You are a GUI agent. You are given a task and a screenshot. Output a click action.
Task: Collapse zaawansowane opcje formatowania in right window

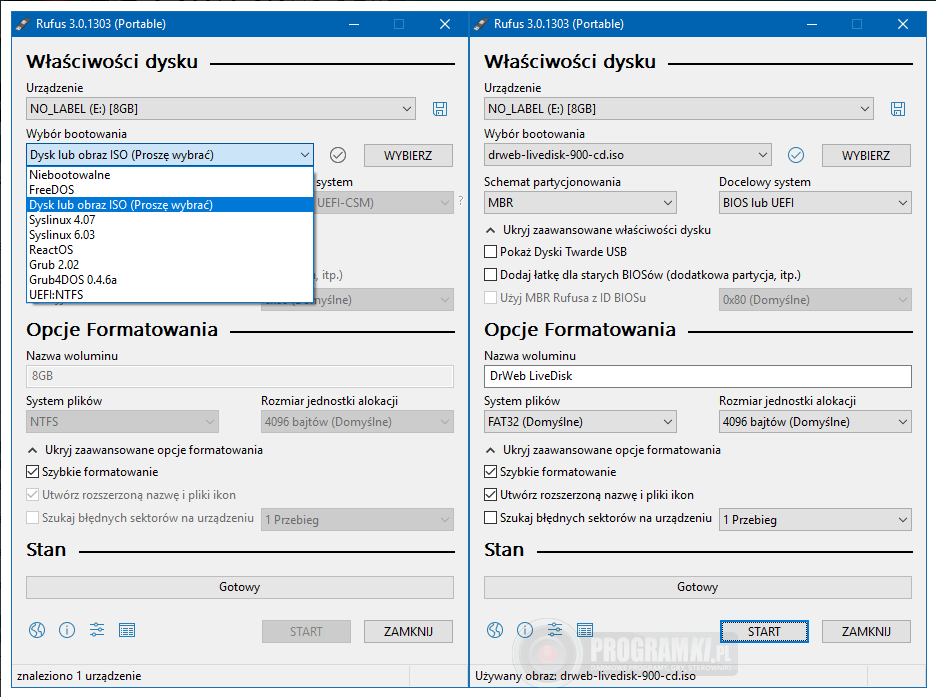pyautogui.click(x=603, y=450)
